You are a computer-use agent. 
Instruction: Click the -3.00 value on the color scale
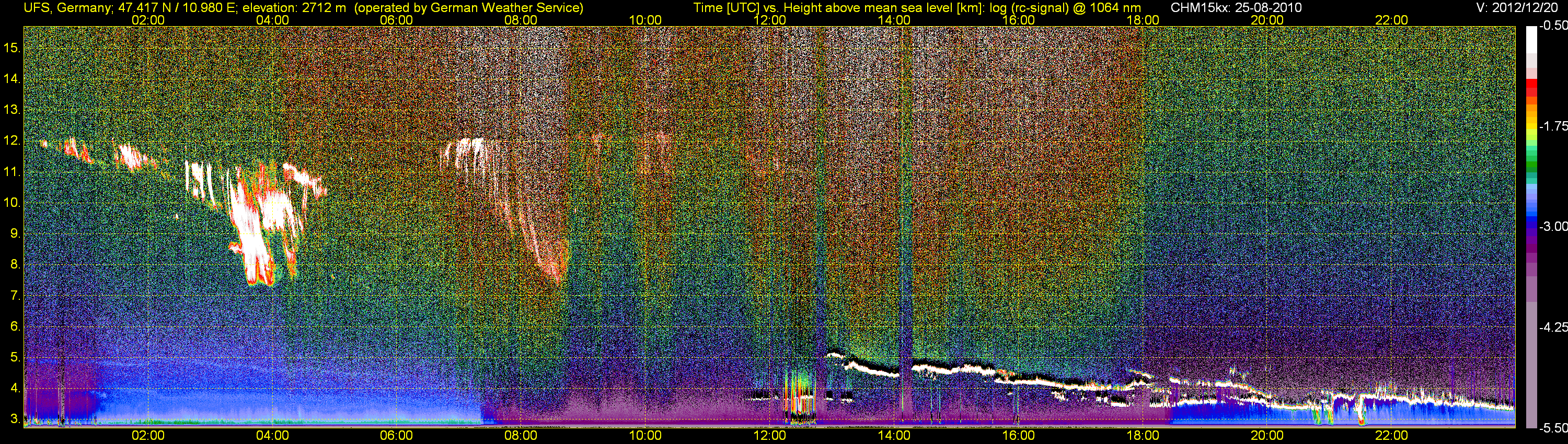(x=1553, y=227)
